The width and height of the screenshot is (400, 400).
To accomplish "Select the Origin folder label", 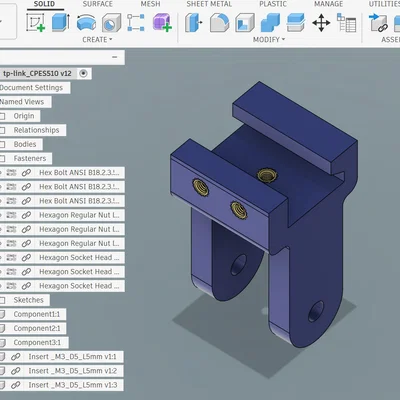I will click(24, 116).
